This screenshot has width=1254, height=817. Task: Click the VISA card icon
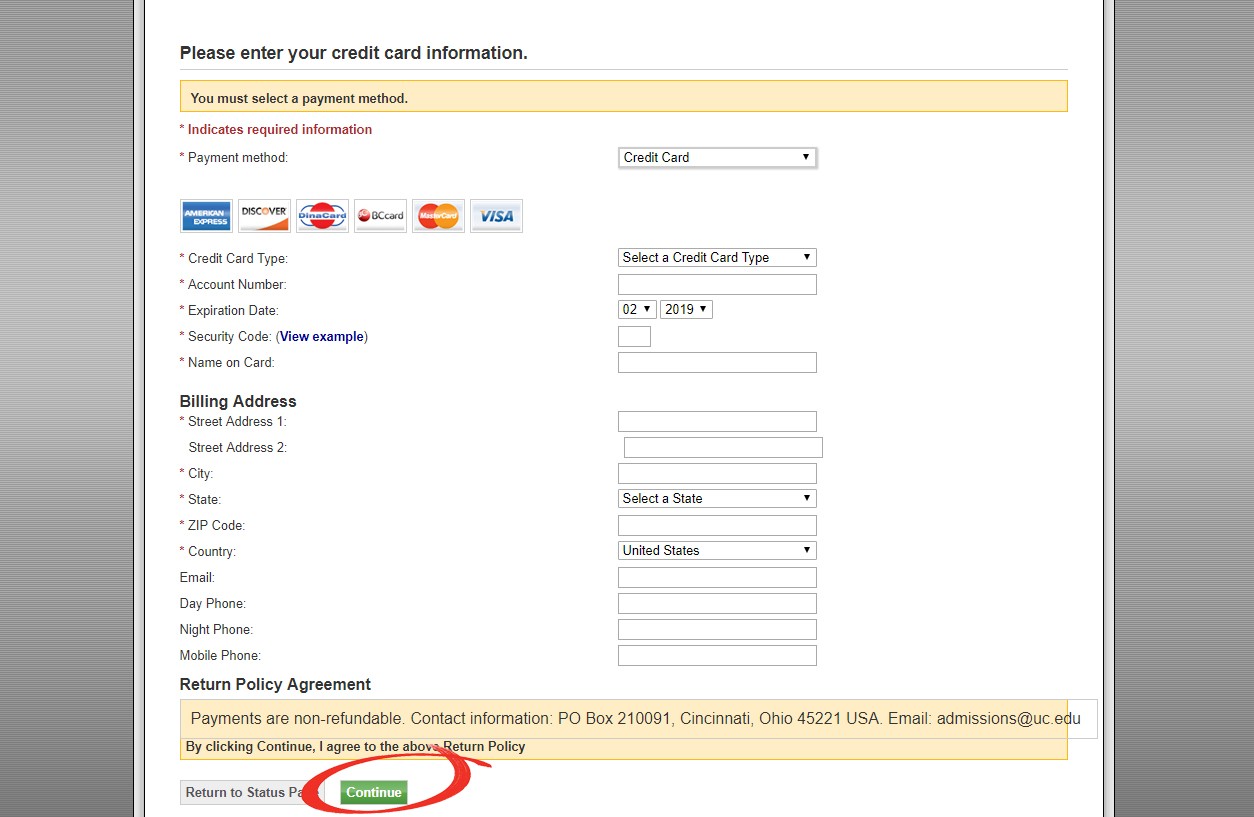tap(495, 216)
